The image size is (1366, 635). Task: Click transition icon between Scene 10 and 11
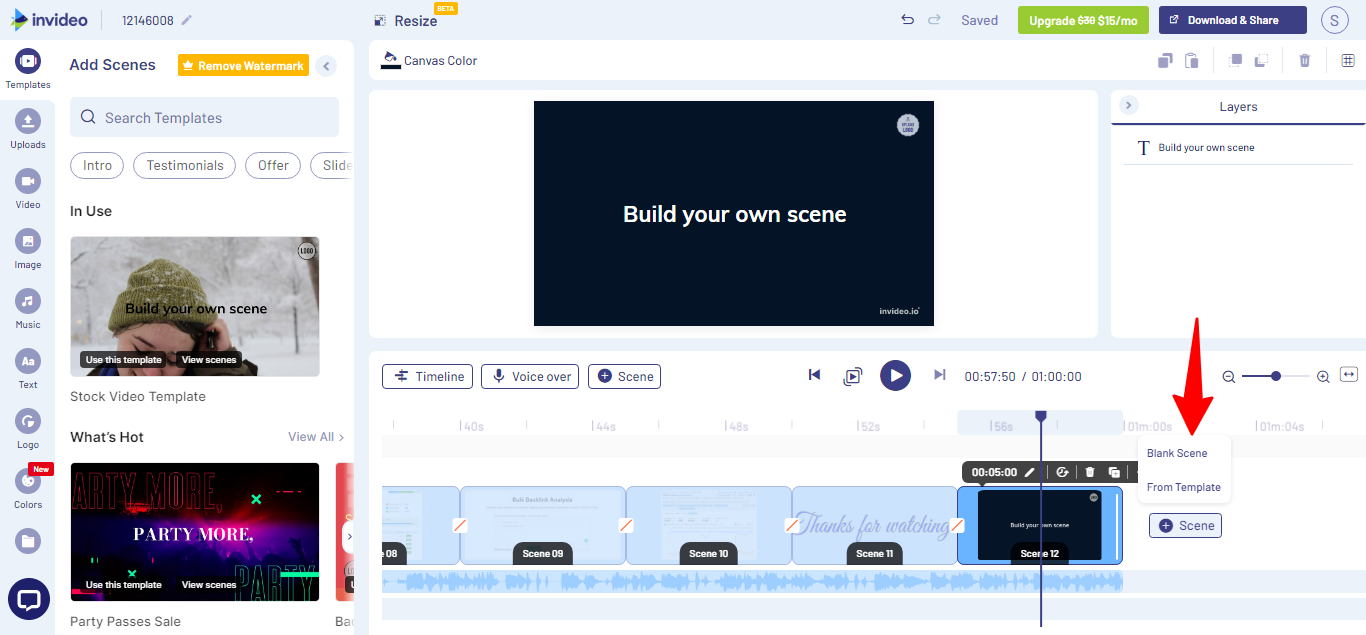(x=791, y=525)
